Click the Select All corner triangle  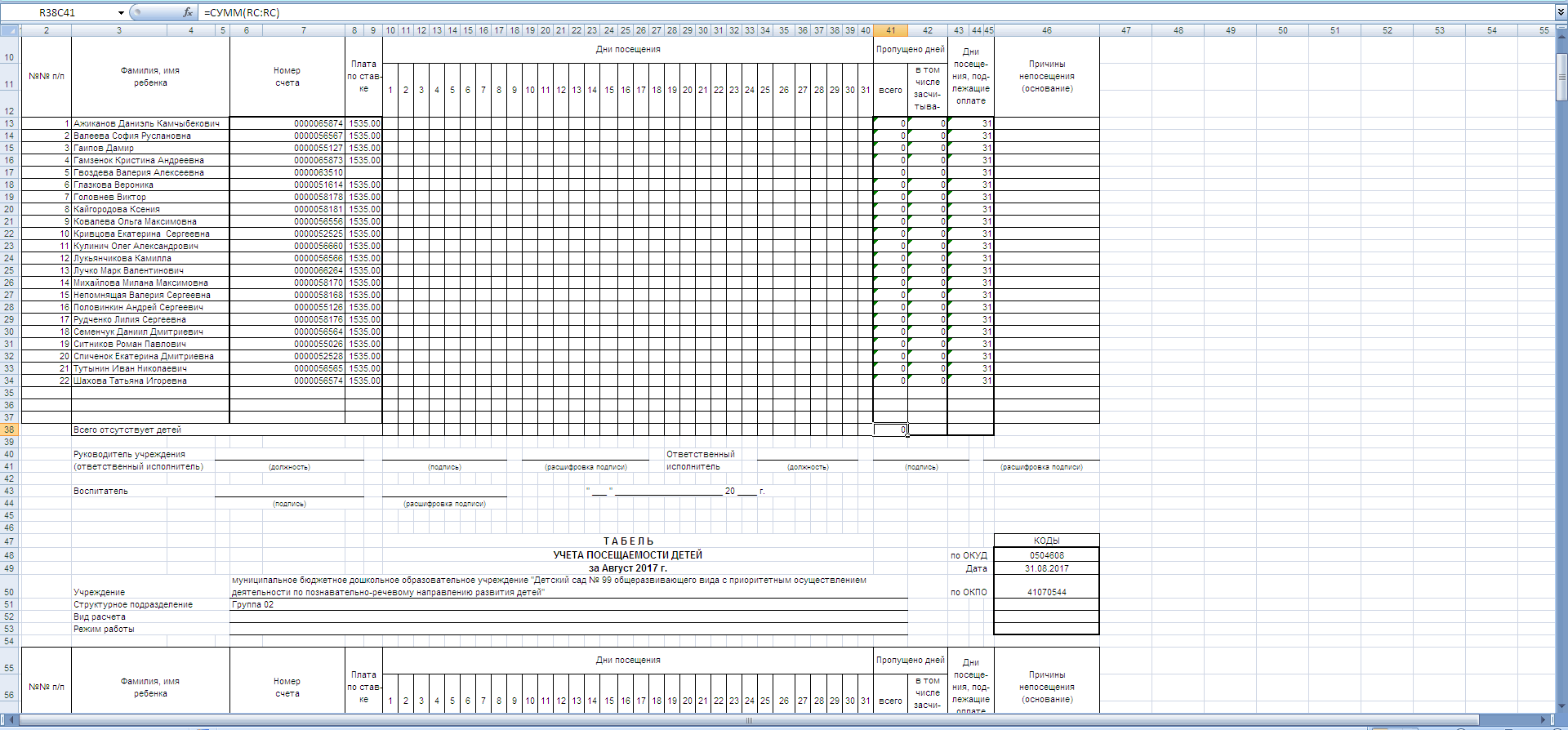(x=10, y=30)
